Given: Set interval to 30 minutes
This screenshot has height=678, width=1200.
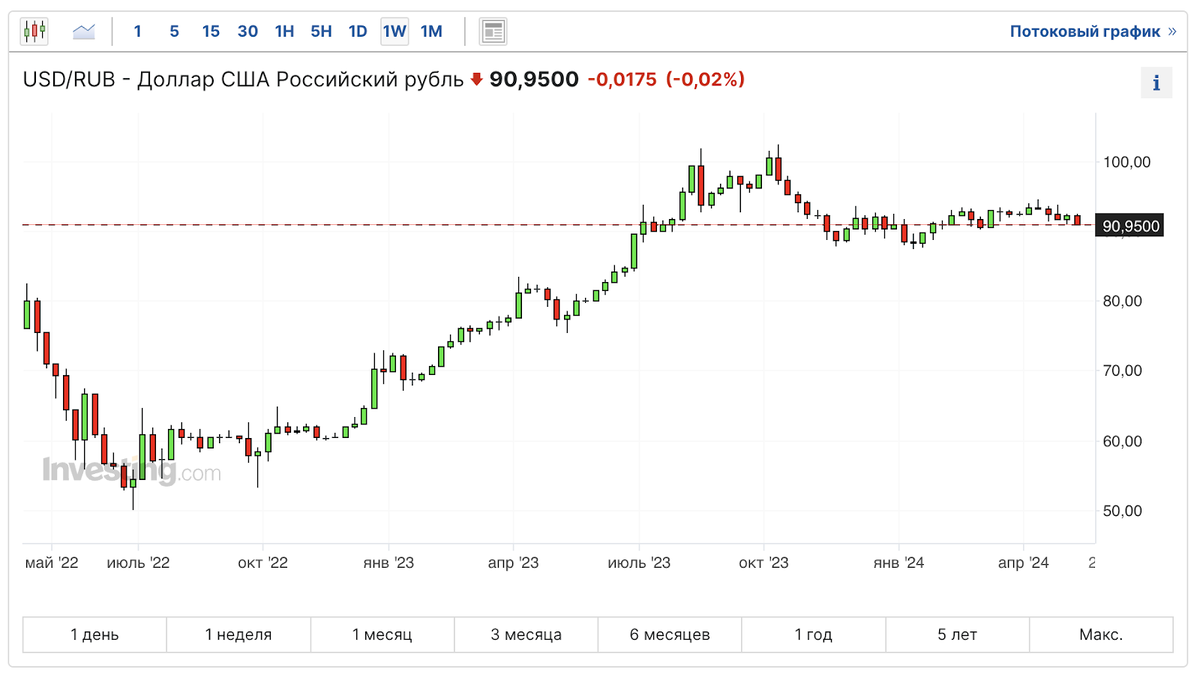Looking at the screenshot, I should tap(248, 31).
